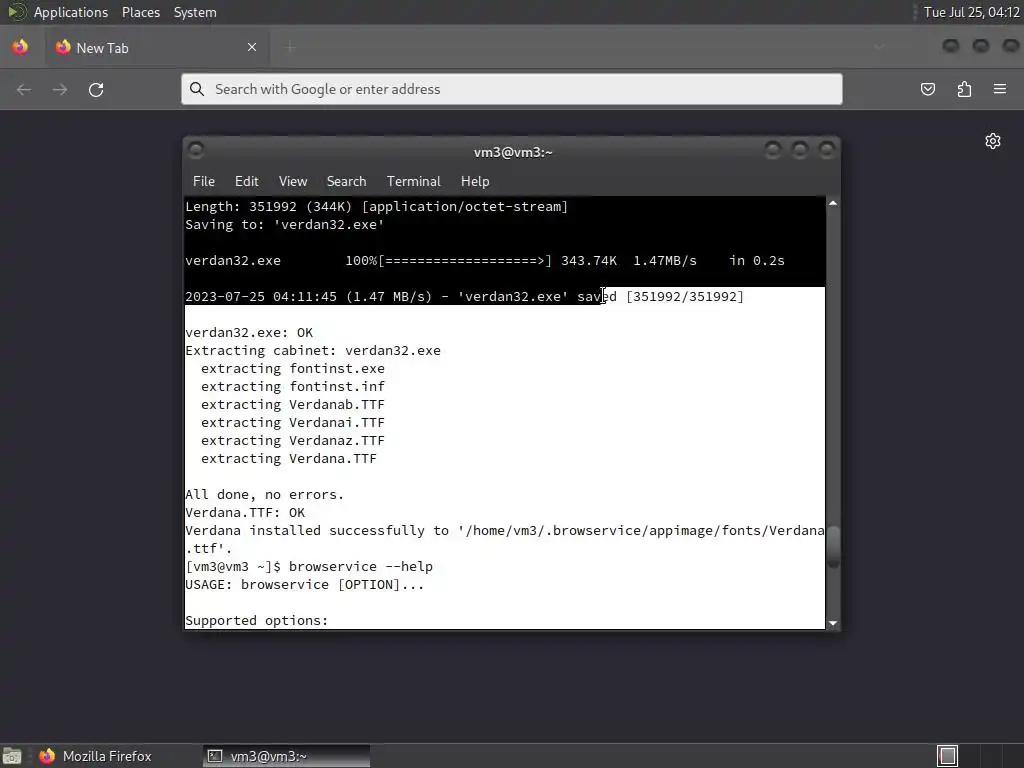
Task: Open the System panel menu
Action: [195, 12]
